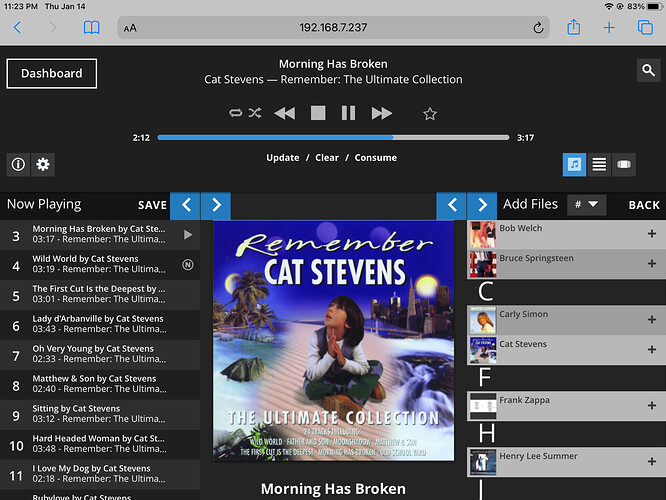Save the Now Playing playlist

point(152,205)
